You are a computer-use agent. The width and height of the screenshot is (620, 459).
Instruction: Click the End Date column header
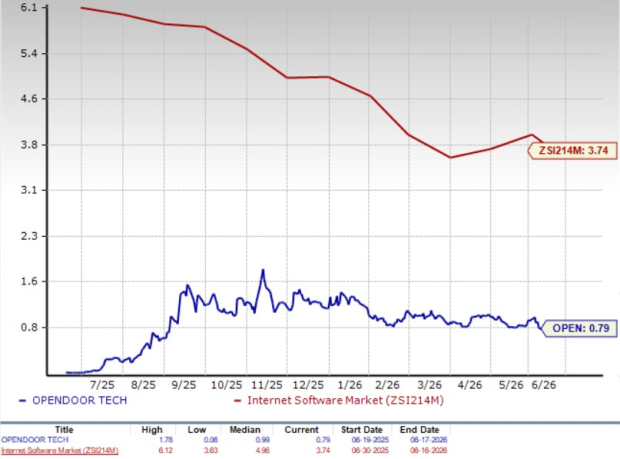(x=420, y=430)
